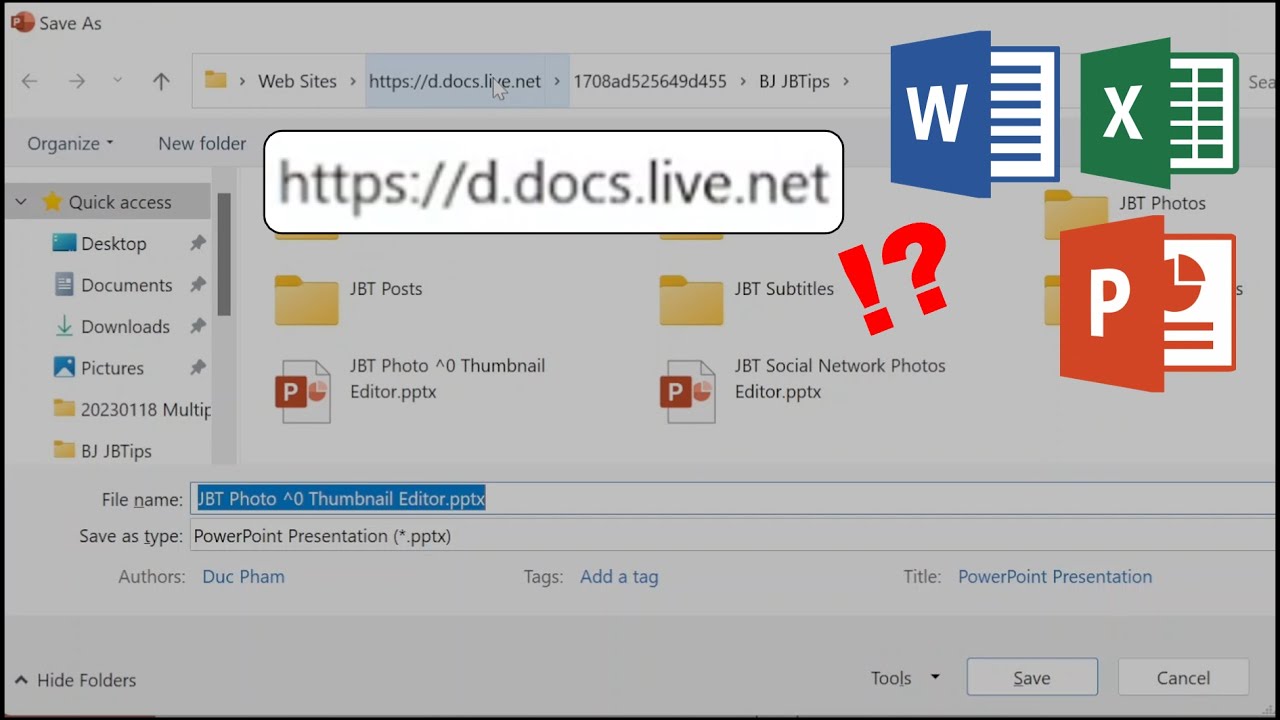Go up one folder level
Viewport: 1280px width, 720px height.
pos(161,82)
